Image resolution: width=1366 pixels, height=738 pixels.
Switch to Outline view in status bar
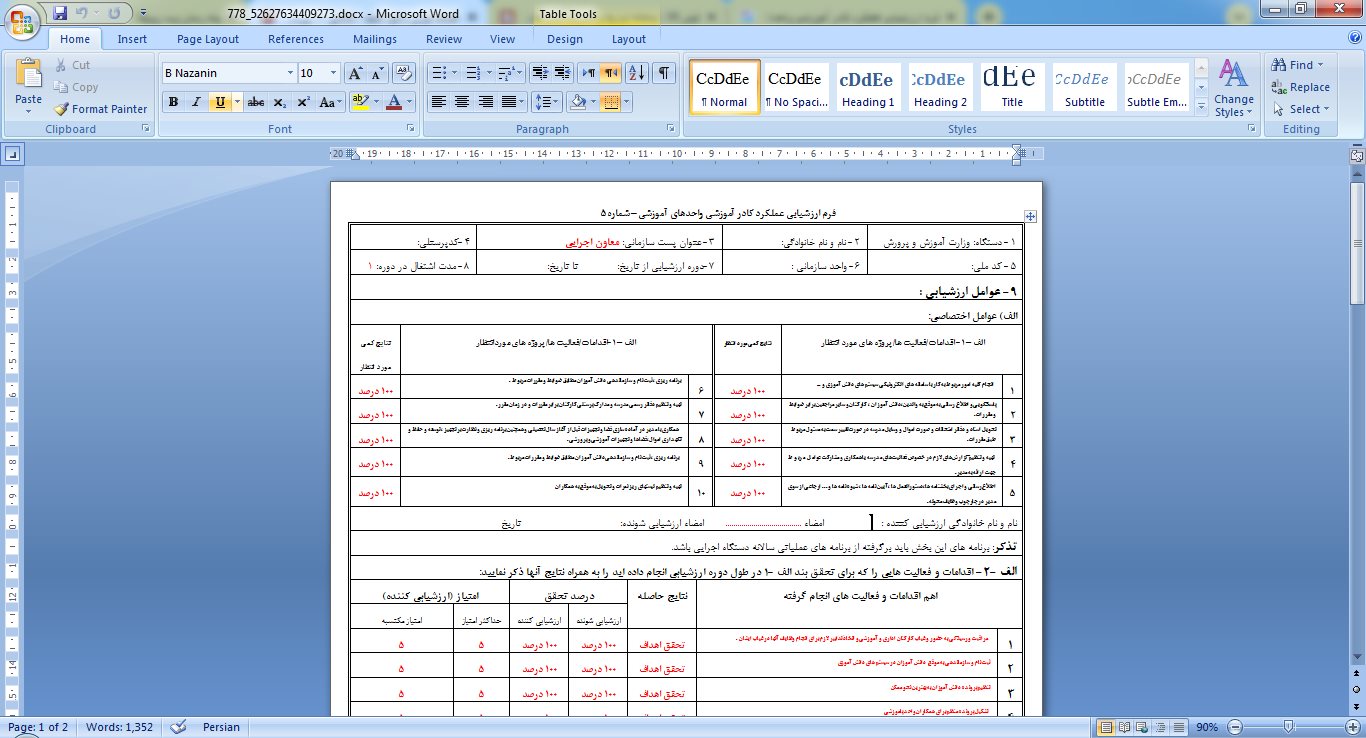[x=1160, y=727]
